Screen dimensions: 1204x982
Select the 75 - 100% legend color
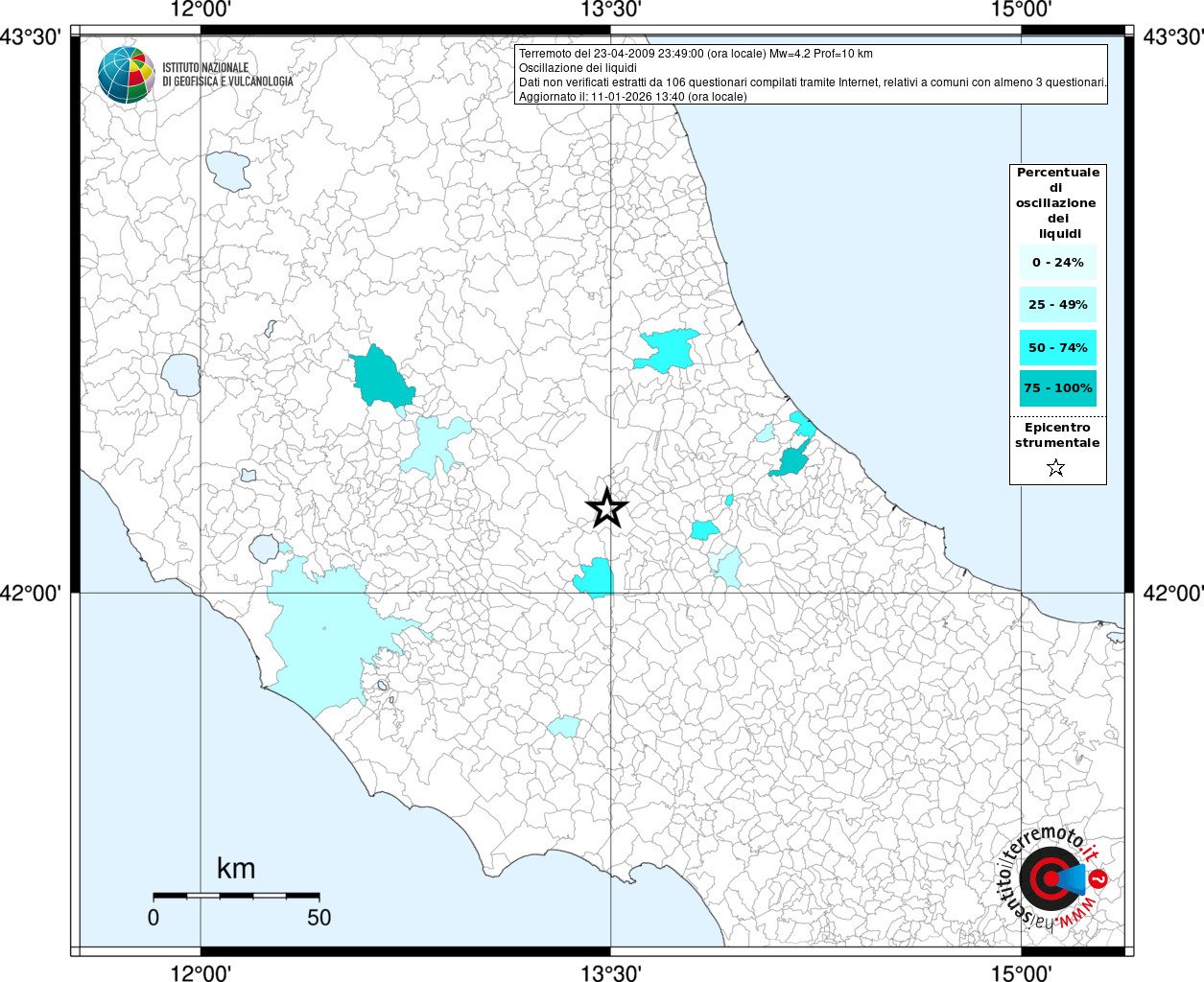(x=1057, y=388)
